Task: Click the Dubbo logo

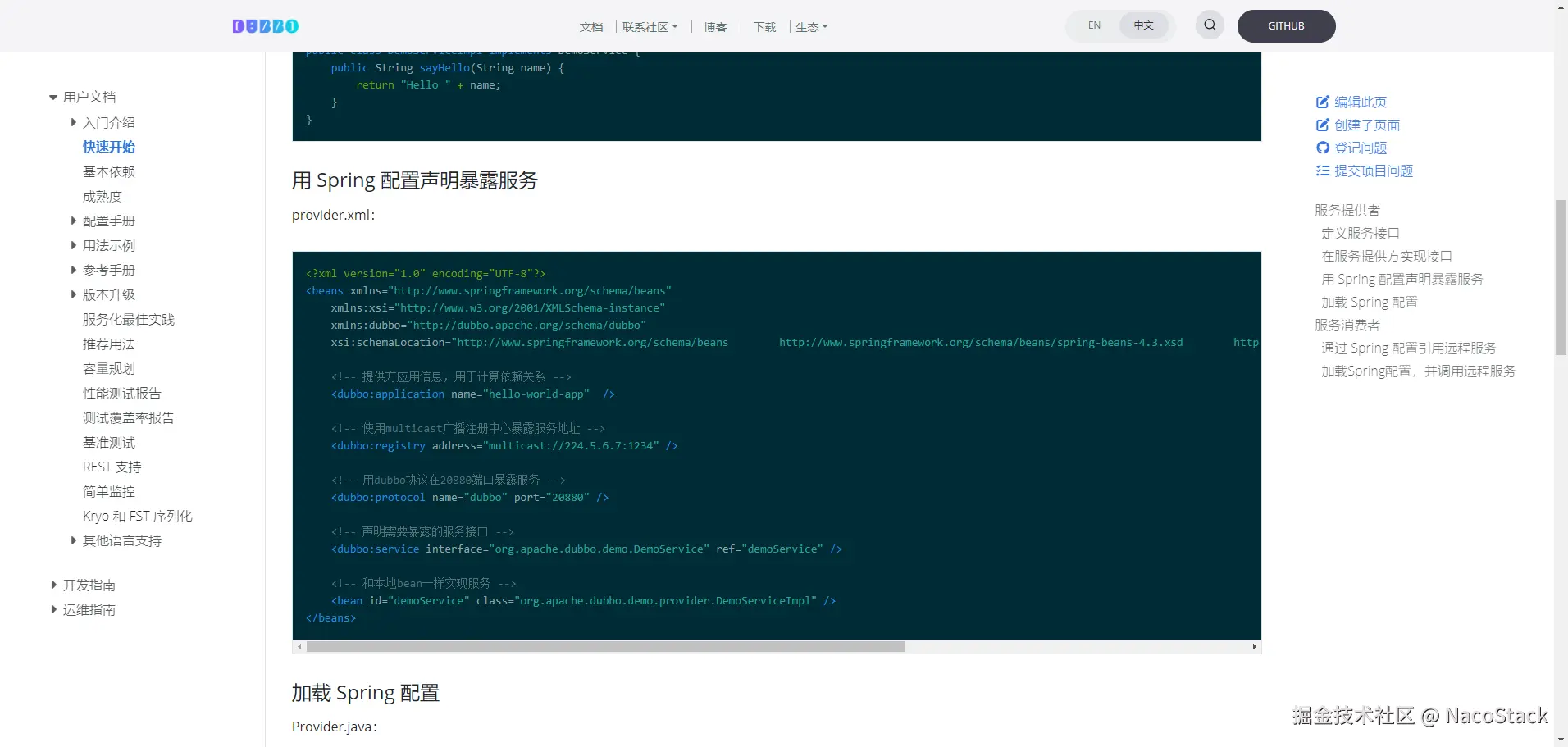Action: [x=265, y=26]
